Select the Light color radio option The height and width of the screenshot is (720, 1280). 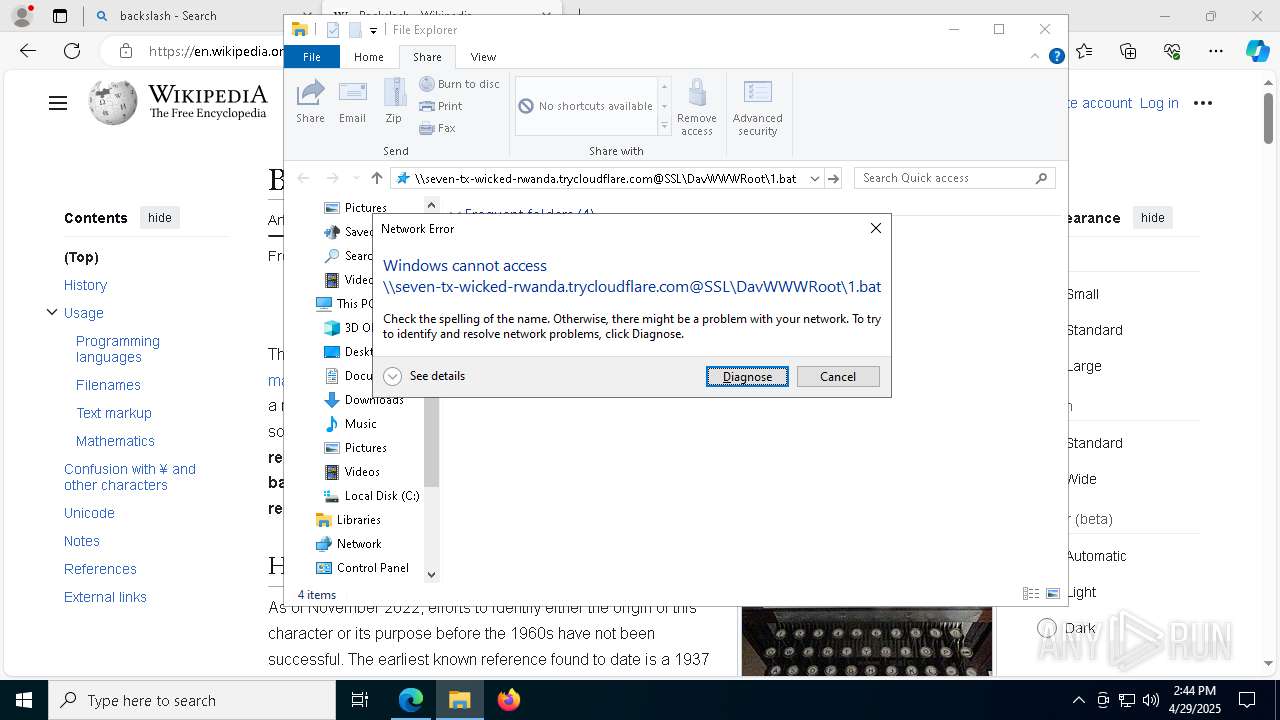coord(1081,592)
